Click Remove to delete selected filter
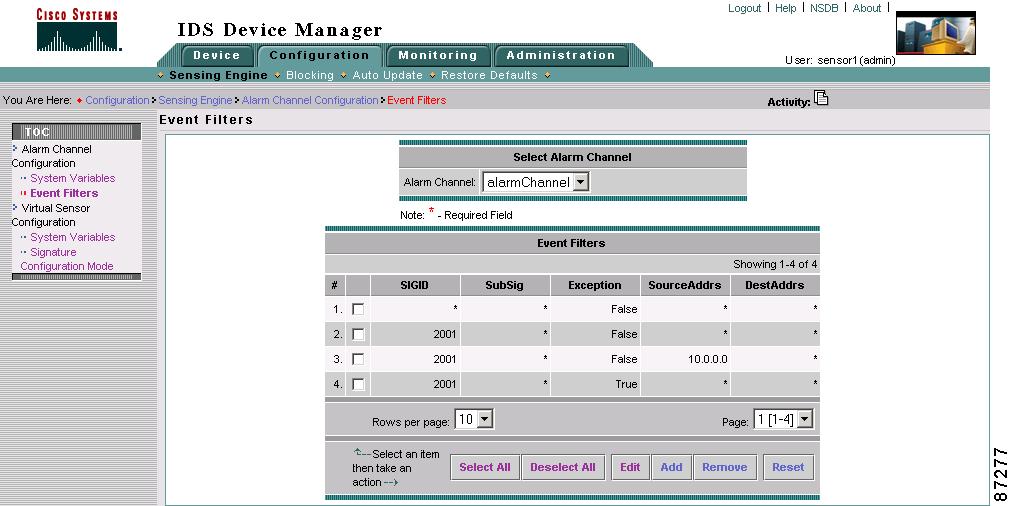Screen dimensions: 1012x506 click(x=724, y=467)
